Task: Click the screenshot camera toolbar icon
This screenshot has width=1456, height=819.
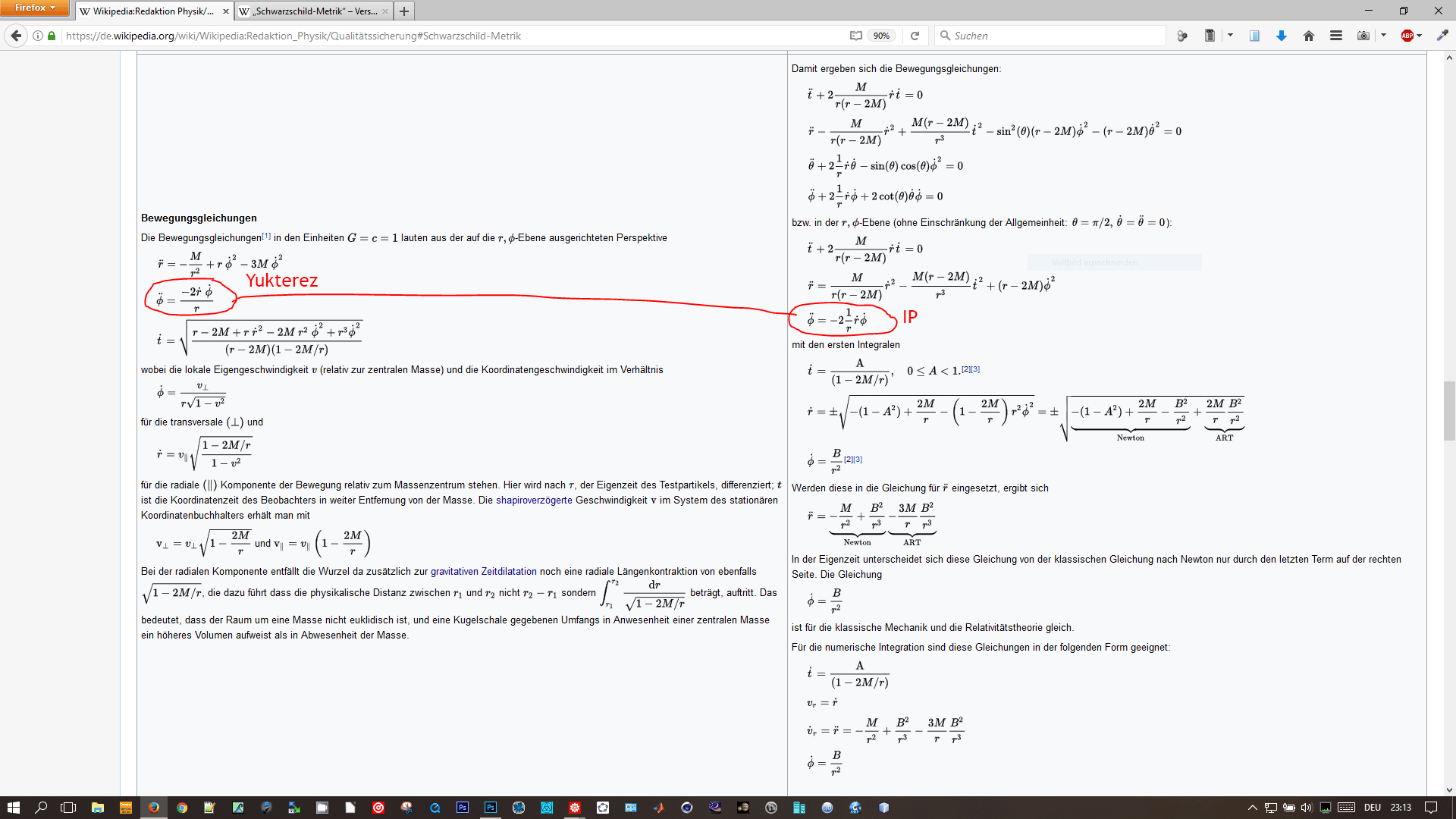Action: click(x=1363, y=36)
